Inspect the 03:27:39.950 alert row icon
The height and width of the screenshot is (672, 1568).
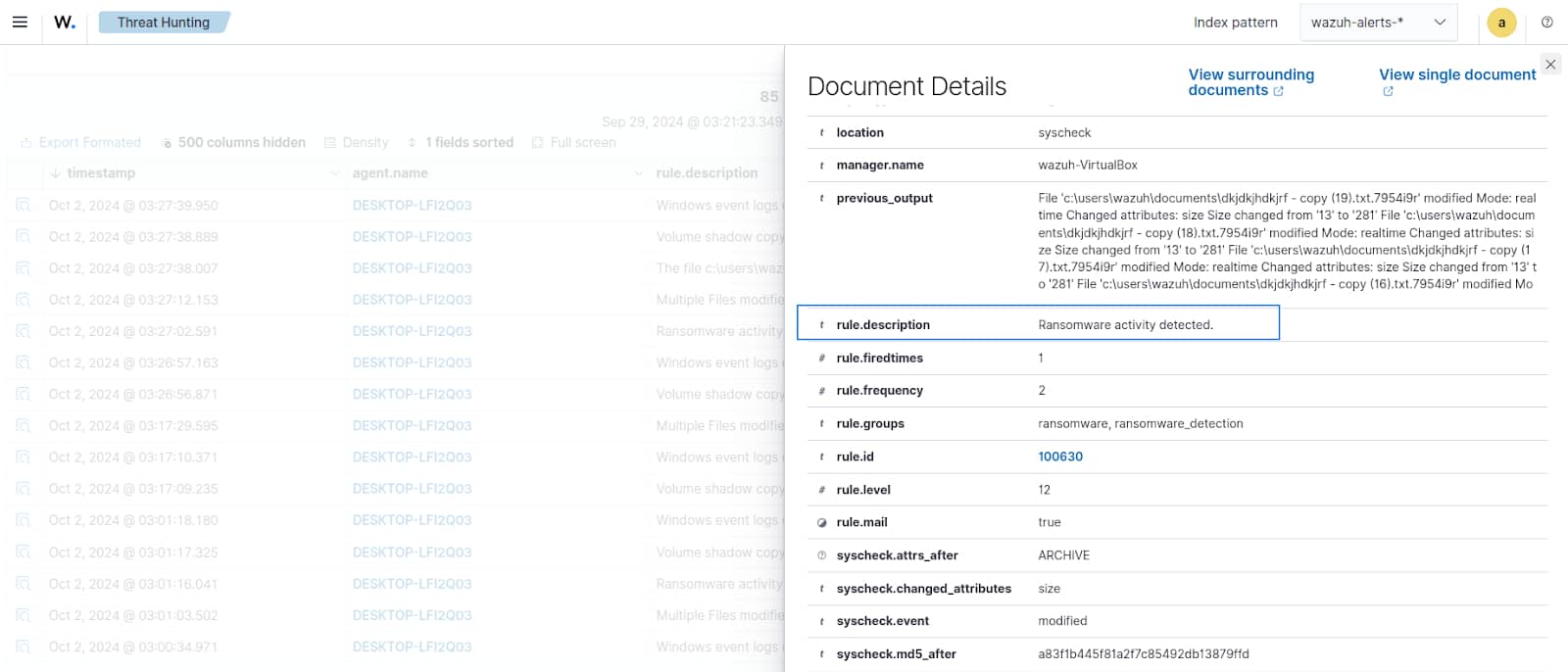24,206
